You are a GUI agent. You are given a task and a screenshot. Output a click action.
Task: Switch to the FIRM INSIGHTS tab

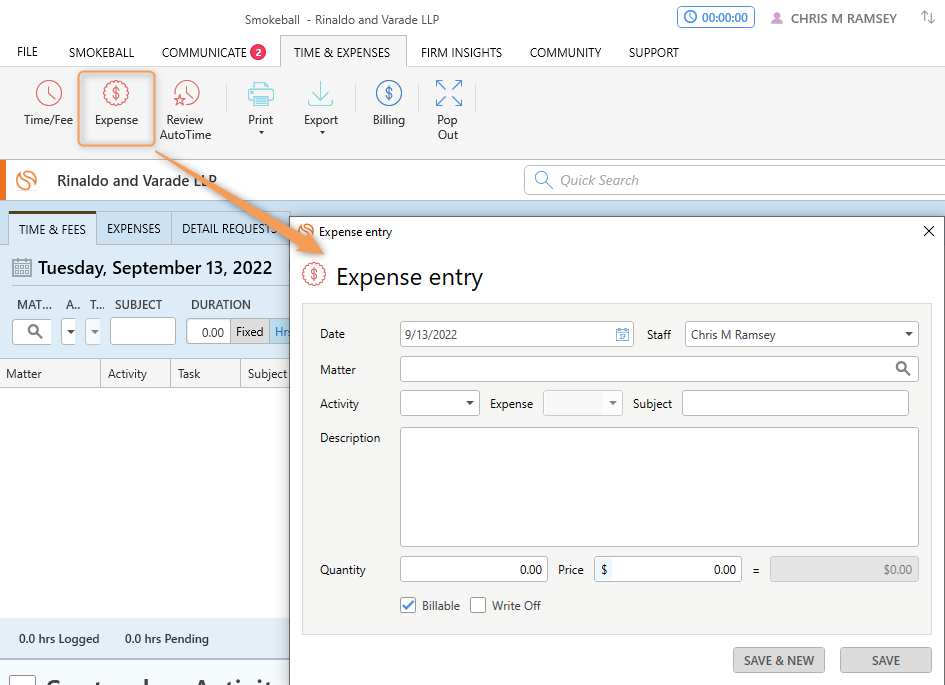coord(461,52)
